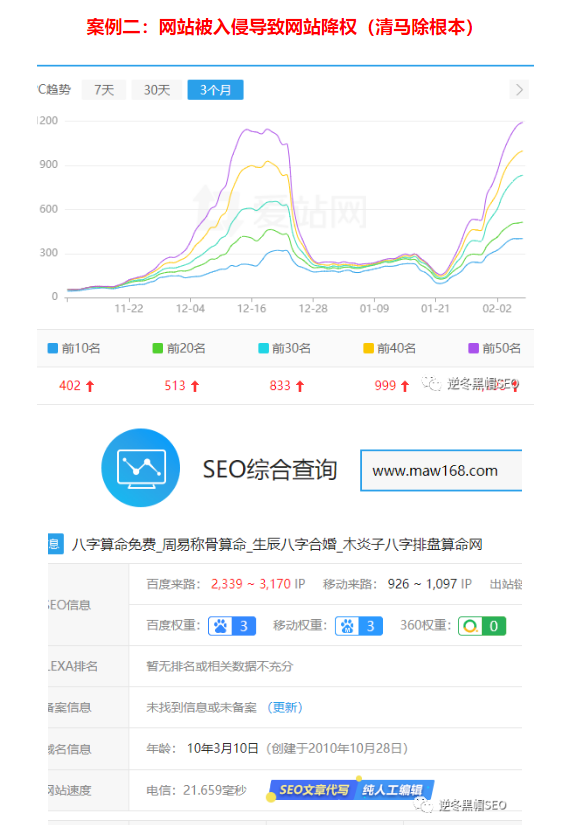Open the 更新 link in 备案信息
The image size is (577, 825).
click(x=285, y=708)
